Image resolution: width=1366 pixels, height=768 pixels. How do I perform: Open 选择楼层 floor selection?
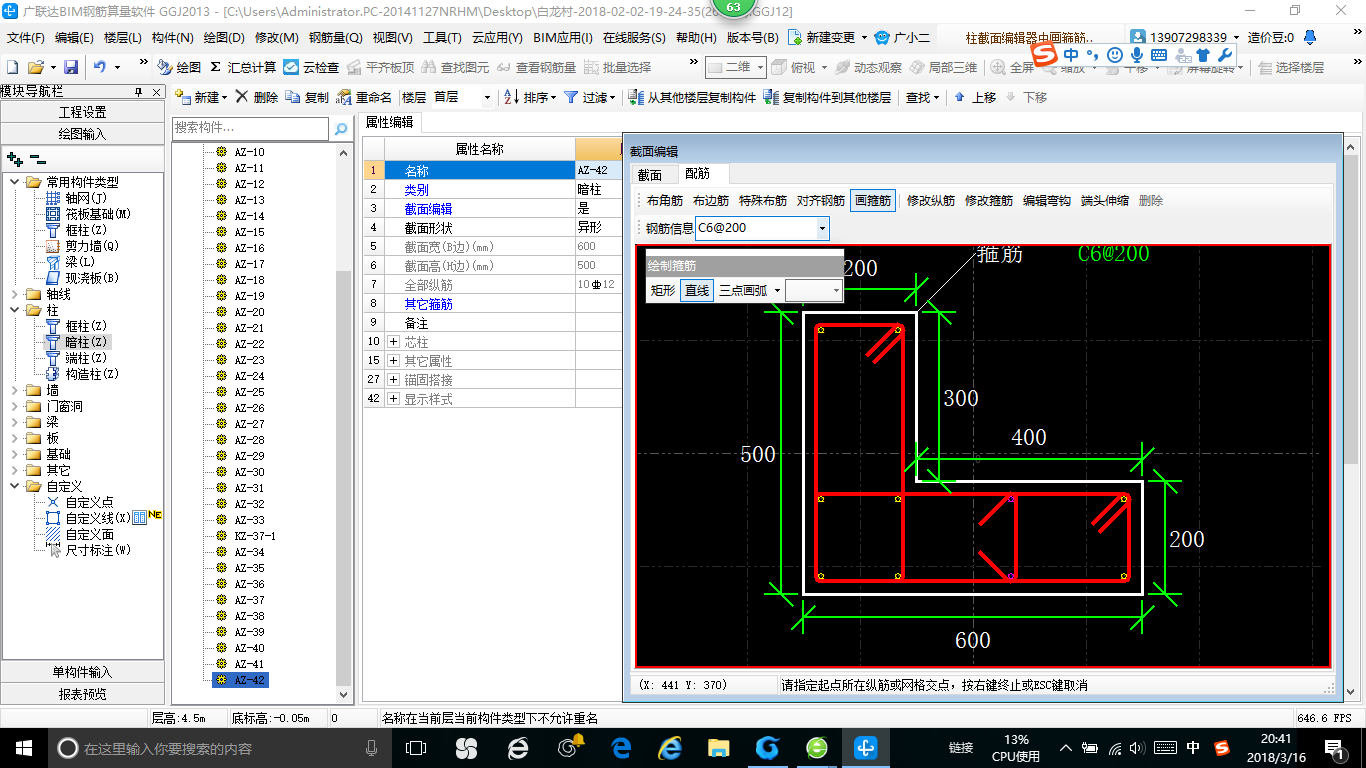click(1292, 67)
